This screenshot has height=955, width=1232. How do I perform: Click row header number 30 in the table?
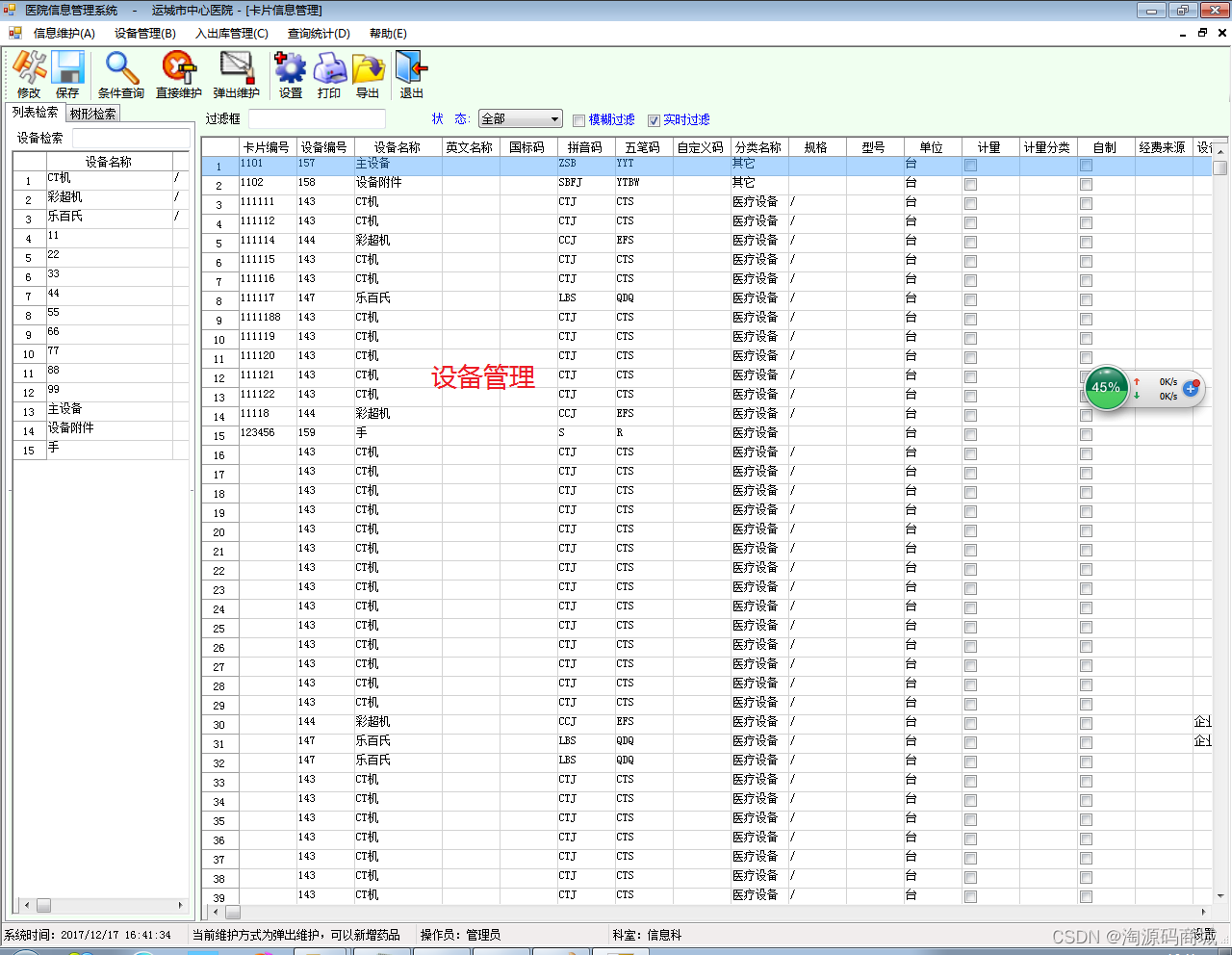(x=219, y=725)
